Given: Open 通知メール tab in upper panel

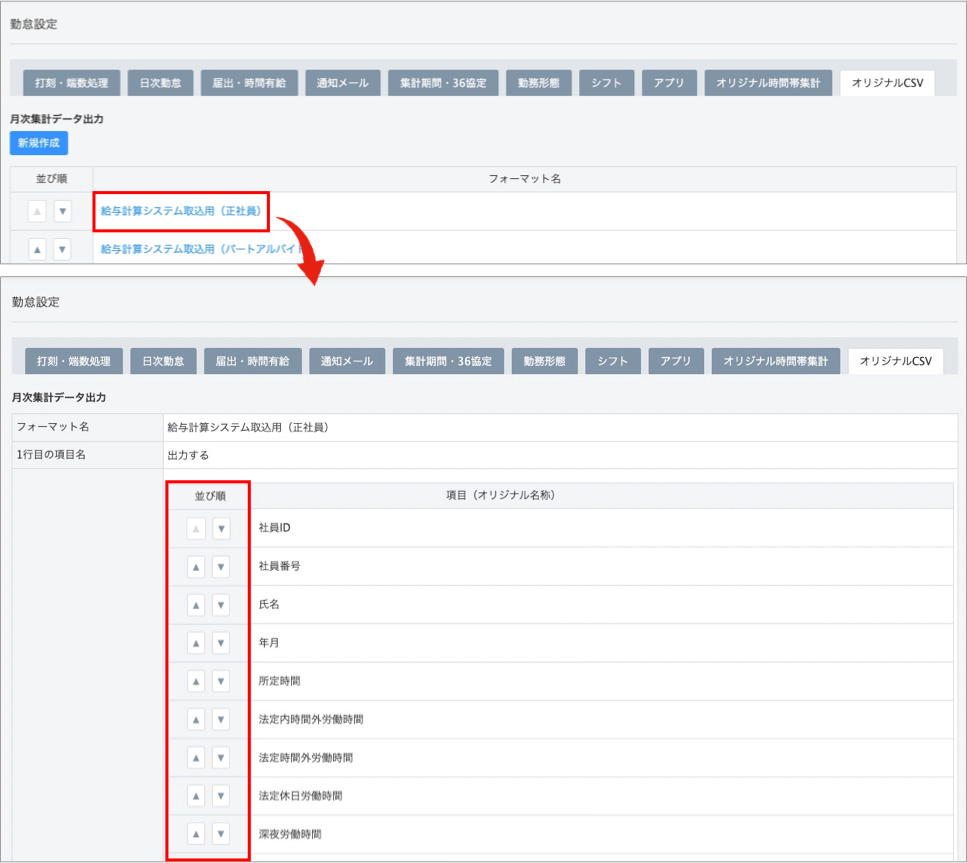Looking at the screenshot, I should pyautogui.click(x=342, y=83).
